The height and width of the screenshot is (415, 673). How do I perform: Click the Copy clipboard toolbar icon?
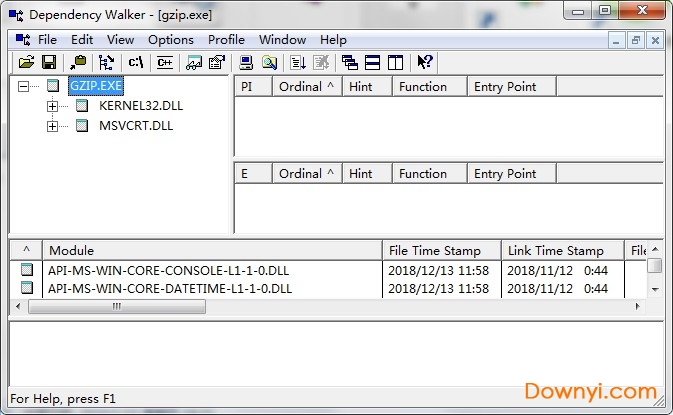tap(78, 62)
